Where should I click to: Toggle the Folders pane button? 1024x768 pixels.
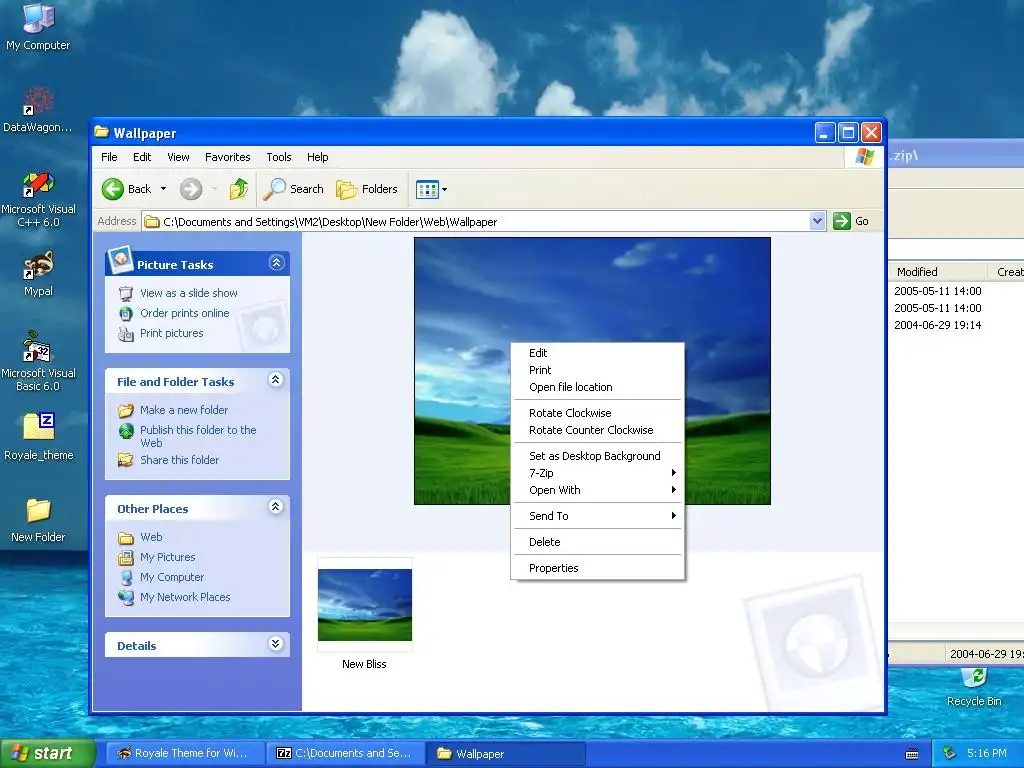pos(366,189)
